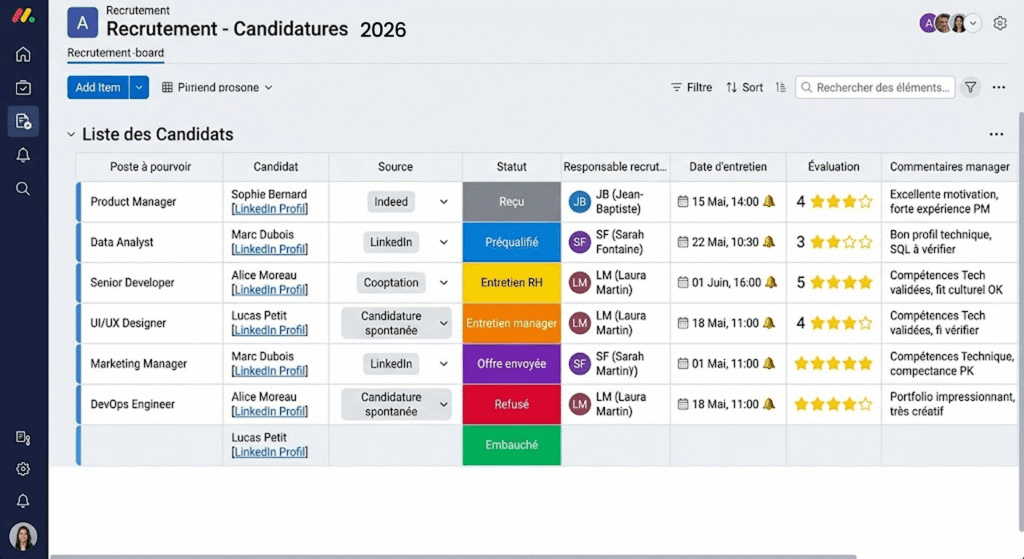The width and height of the screenshot is (1024, 559).
Task: Click the Filtre button
Action: (x=692, y=88)
